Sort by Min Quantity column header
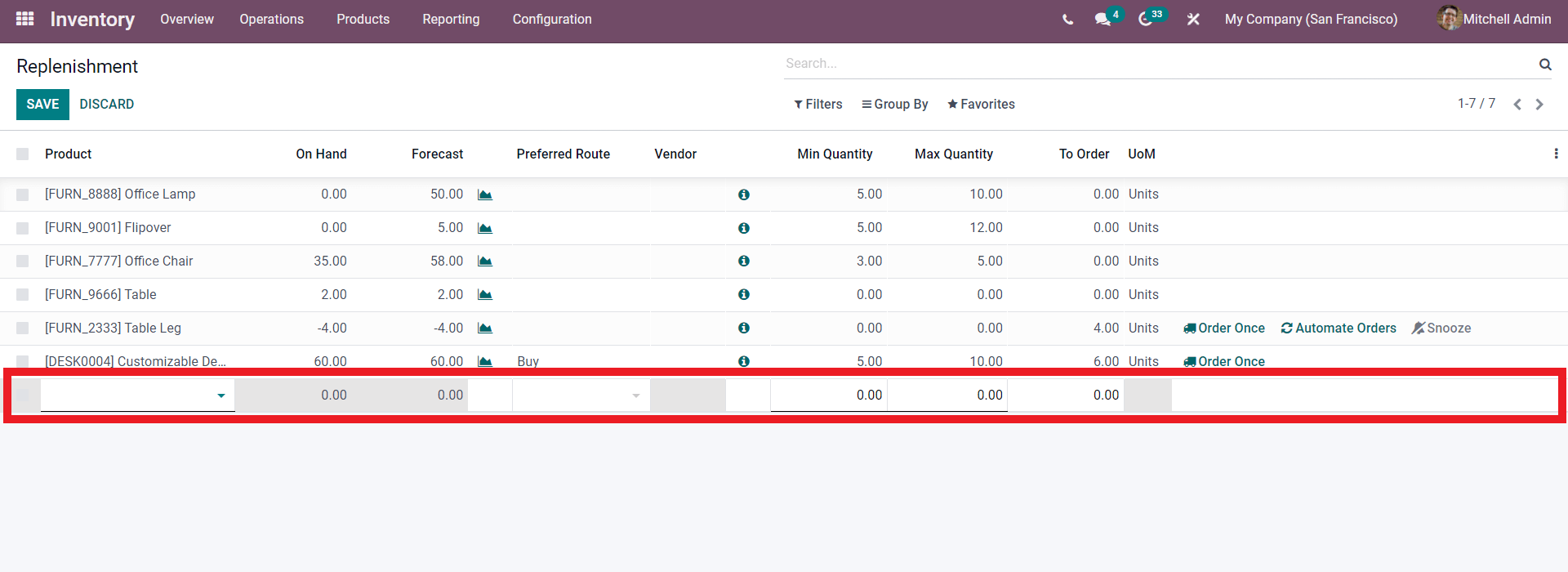This screenshot has height=572, width=1568. 835,154
